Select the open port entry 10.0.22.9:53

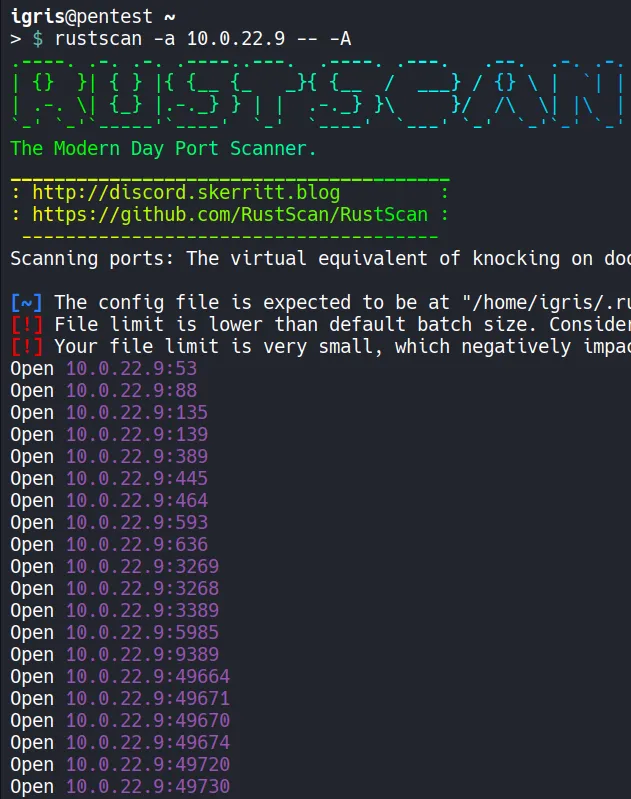click(131, 368)
